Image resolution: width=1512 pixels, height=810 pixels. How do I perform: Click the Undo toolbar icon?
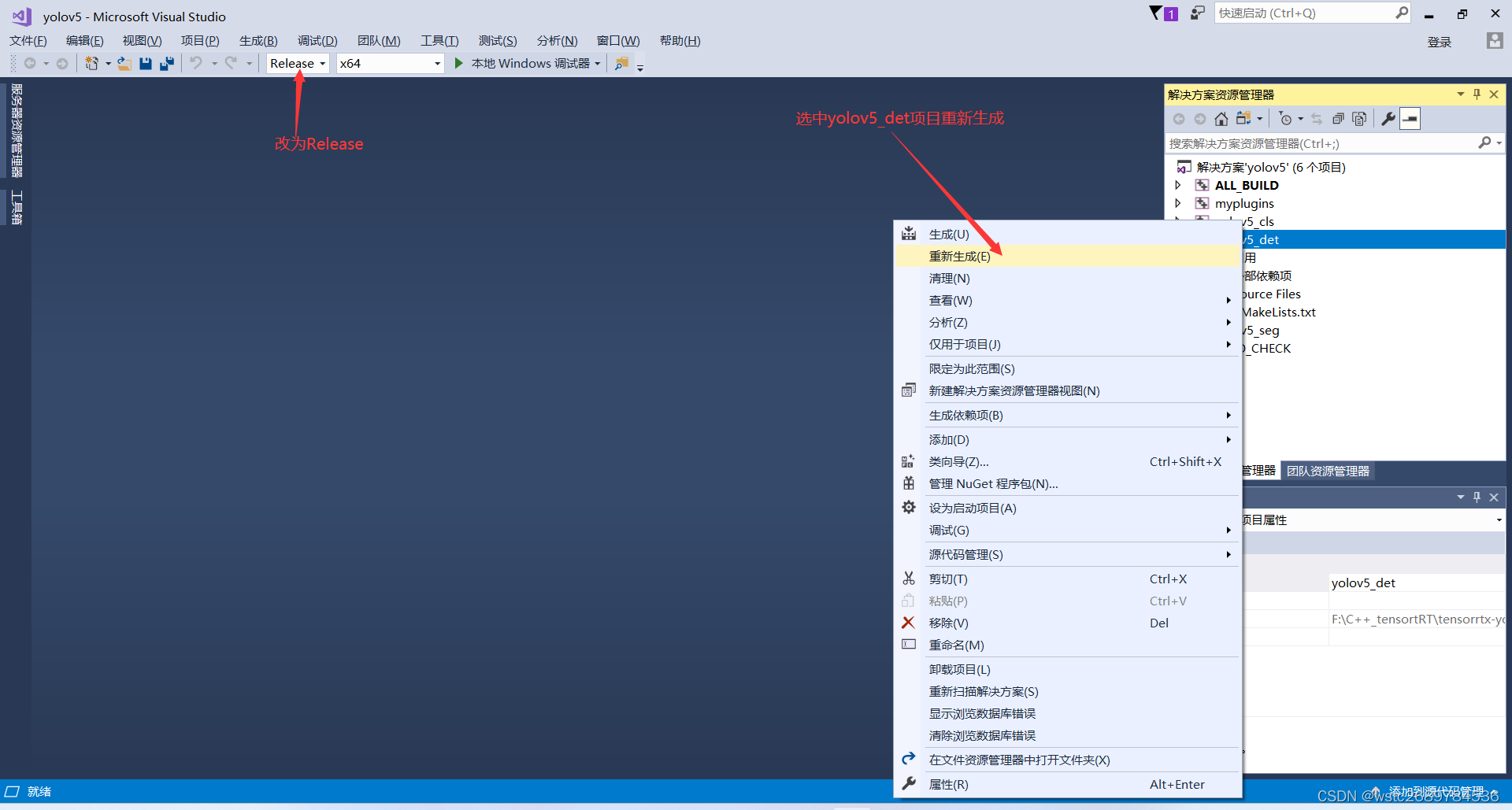tap(196, 63)
